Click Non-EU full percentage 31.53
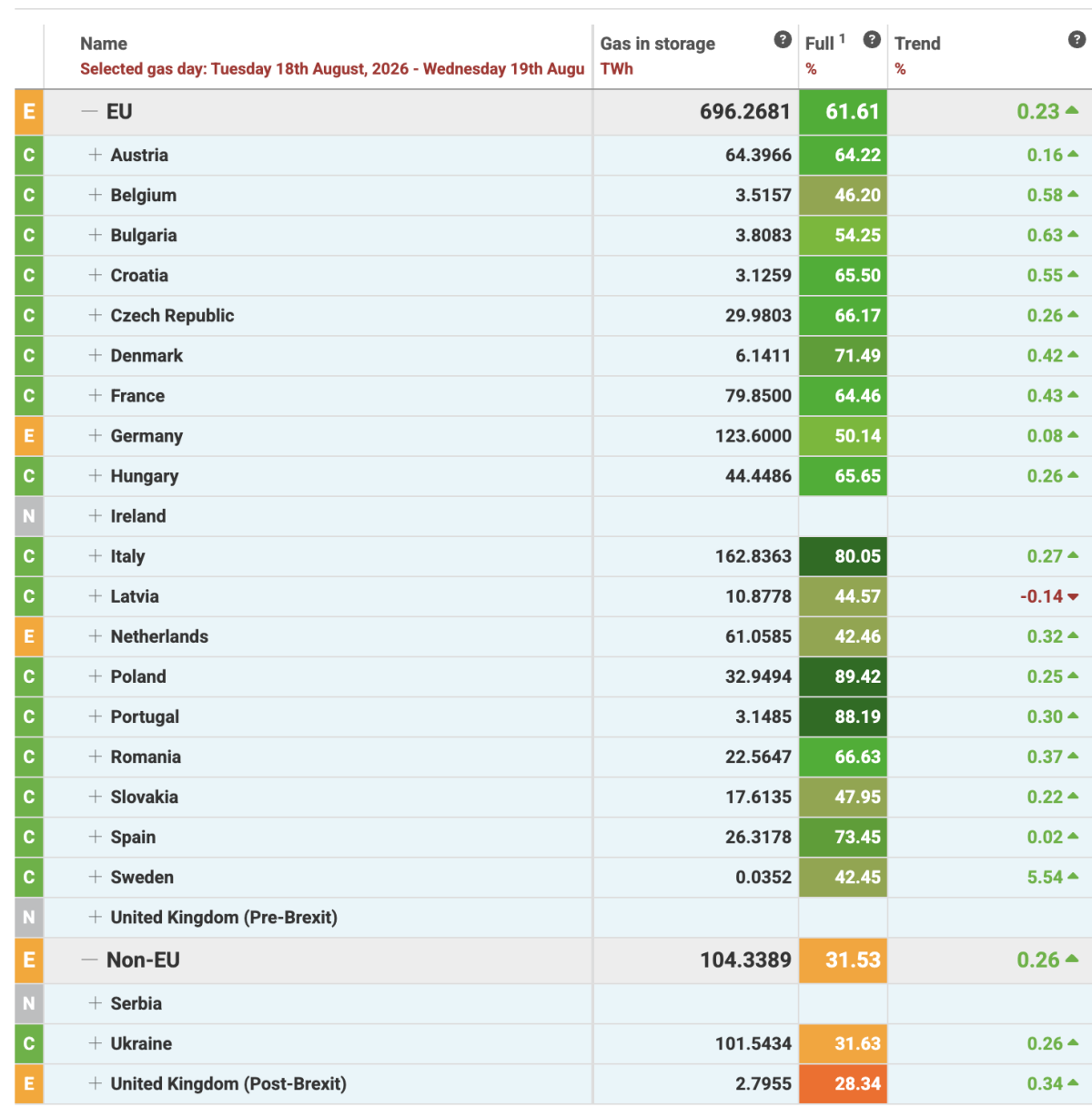The width and height of the screenshot is (1092, 1107). pos(844,960)
